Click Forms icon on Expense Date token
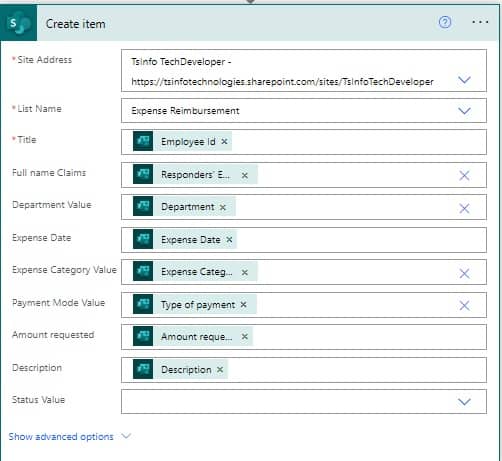The height and width of the screenshot is (461, 502). [143, 239]
